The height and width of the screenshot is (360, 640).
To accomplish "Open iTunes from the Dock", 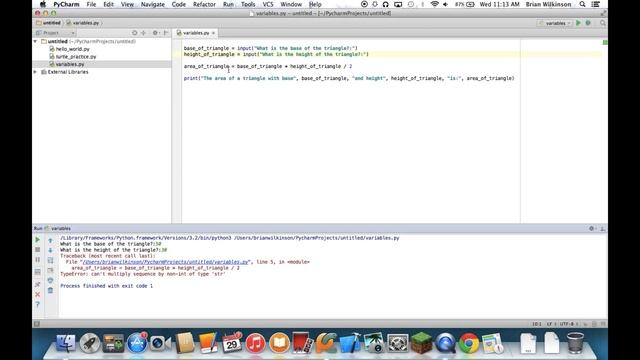I will click(x=256, y=343).
